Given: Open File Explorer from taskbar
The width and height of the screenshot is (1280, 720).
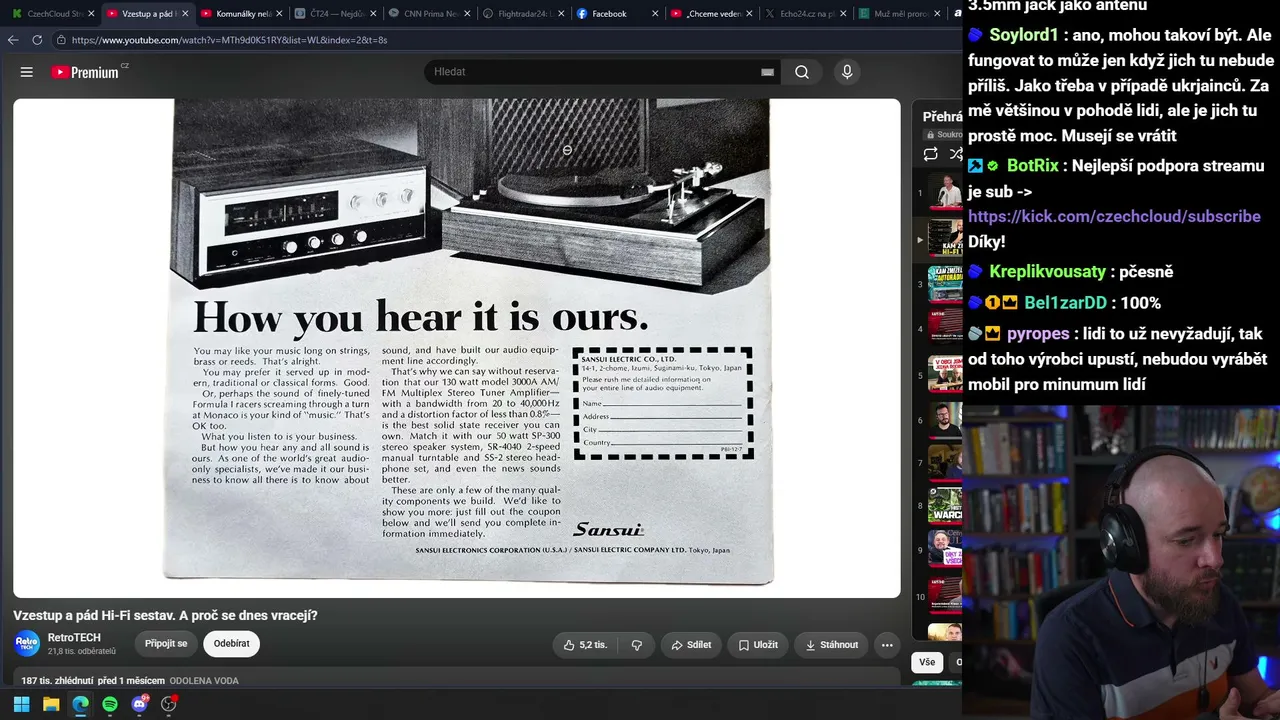Looking at the screenshot, I should point(51,704).
